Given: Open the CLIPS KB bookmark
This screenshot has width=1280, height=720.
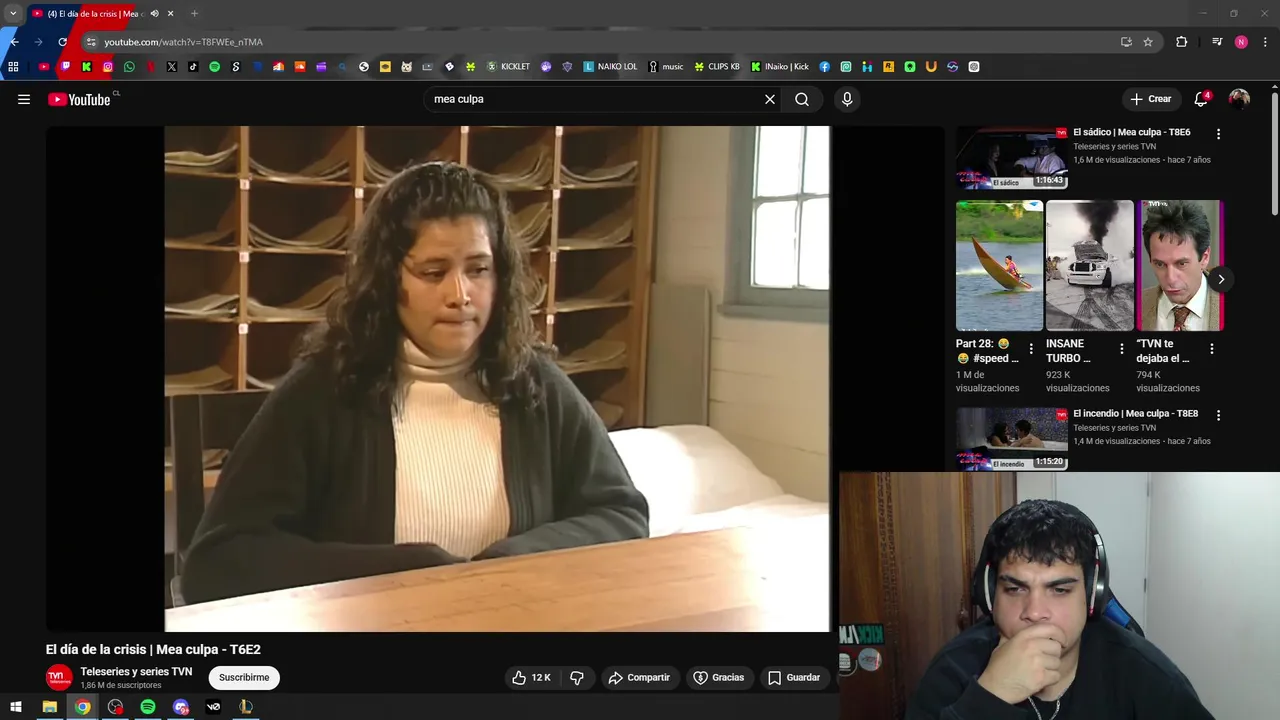Looking at the screenshot, I should coord(717,67).
